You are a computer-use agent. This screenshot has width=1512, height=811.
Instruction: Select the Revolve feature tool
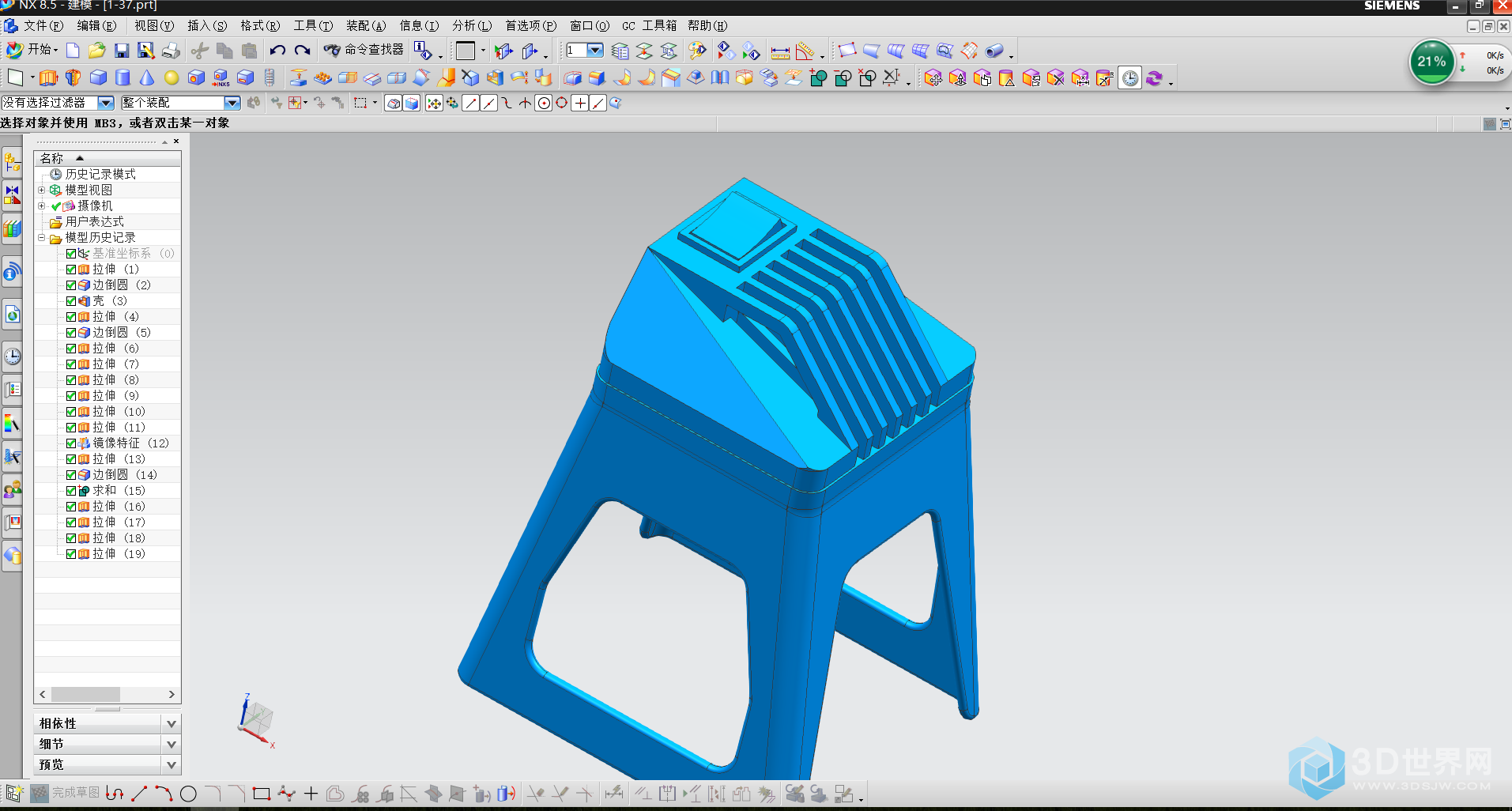pos(74,77)
